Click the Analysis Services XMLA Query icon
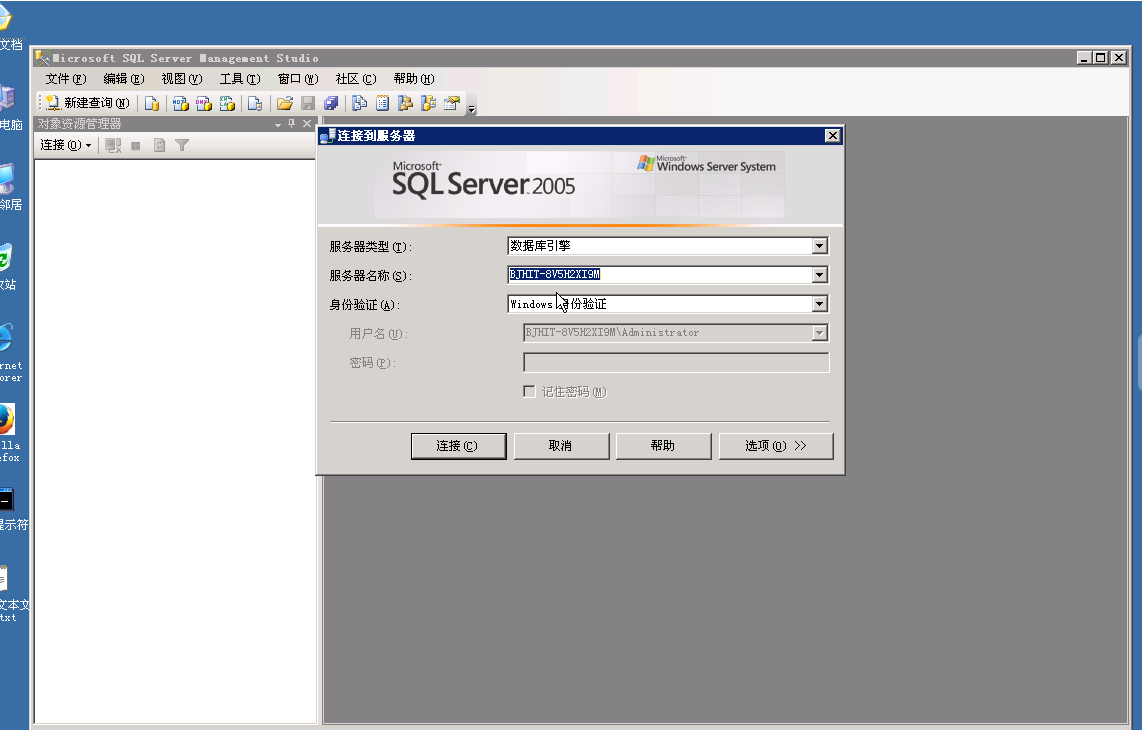1142x730 pixels. click(227, 103)
